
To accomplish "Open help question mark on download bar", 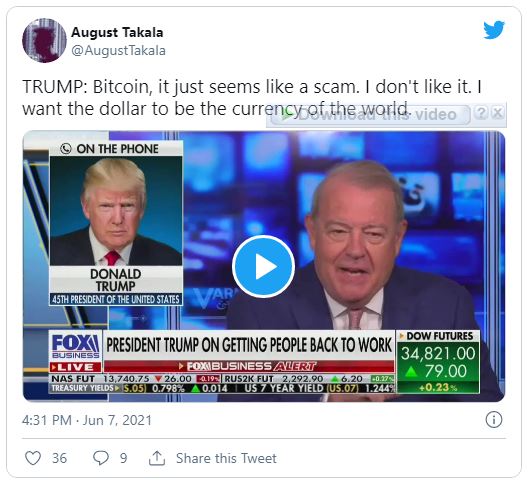I will click(x=482, y=113).
